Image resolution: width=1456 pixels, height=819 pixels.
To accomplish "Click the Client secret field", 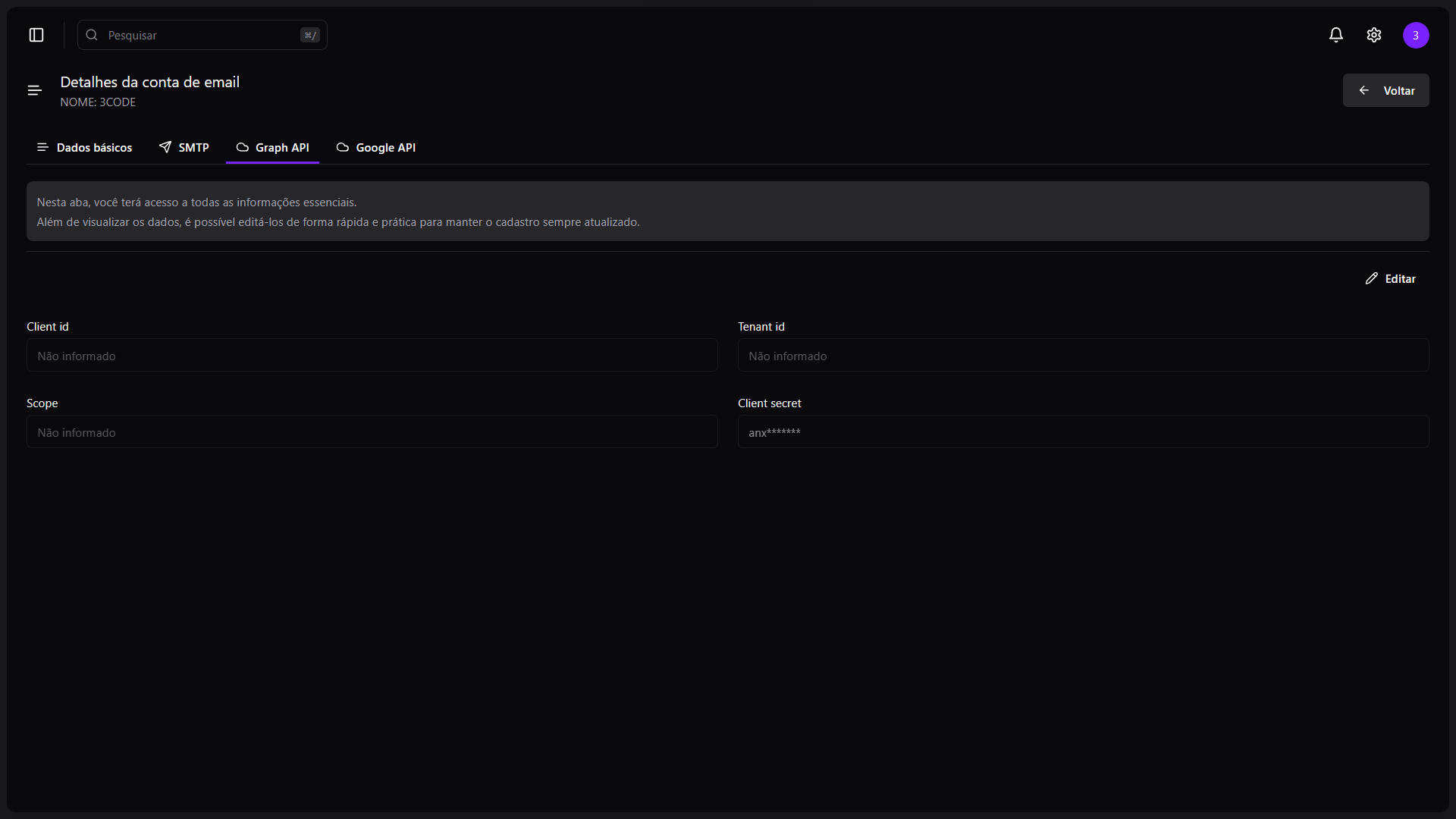I will [x=1083, y=432].
